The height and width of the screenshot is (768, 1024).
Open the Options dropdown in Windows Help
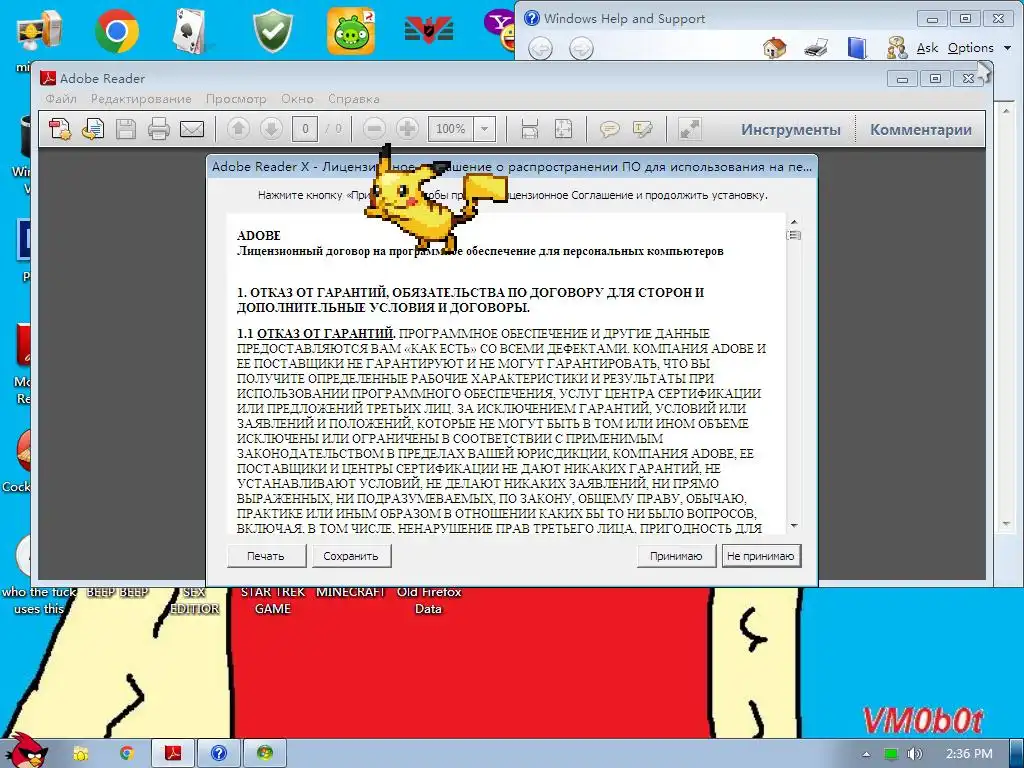979,48
